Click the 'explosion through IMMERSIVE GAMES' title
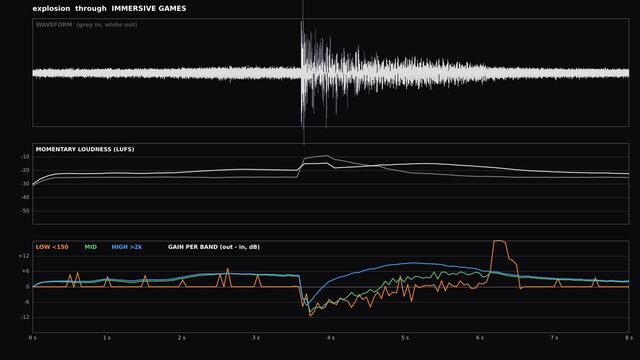 tap(109, 8)
